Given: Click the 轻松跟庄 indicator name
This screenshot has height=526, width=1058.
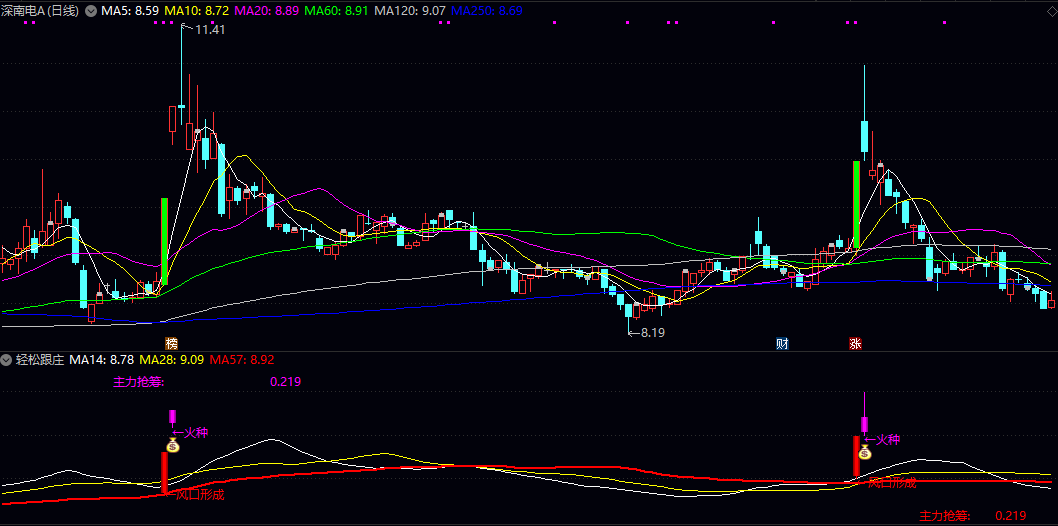Looking at the screenshot, I should pos(40,360).
